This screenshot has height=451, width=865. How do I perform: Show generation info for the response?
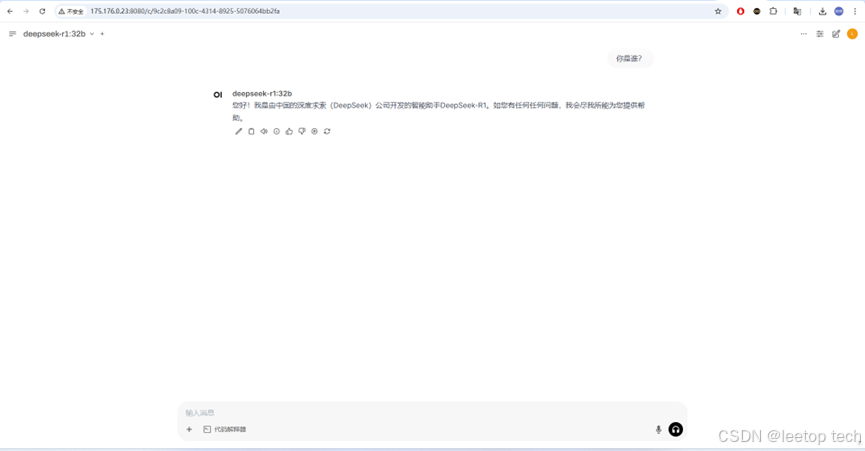pyautogui.click(x=276, y=131)
